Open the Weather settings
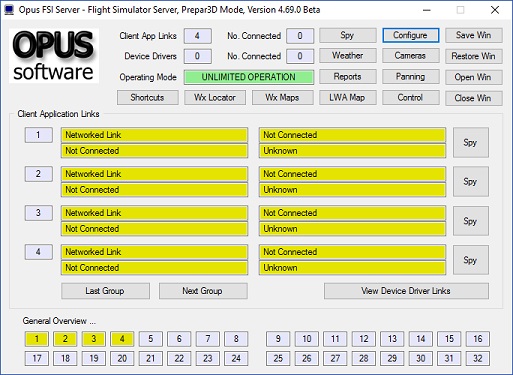 [x=348, y=56]
